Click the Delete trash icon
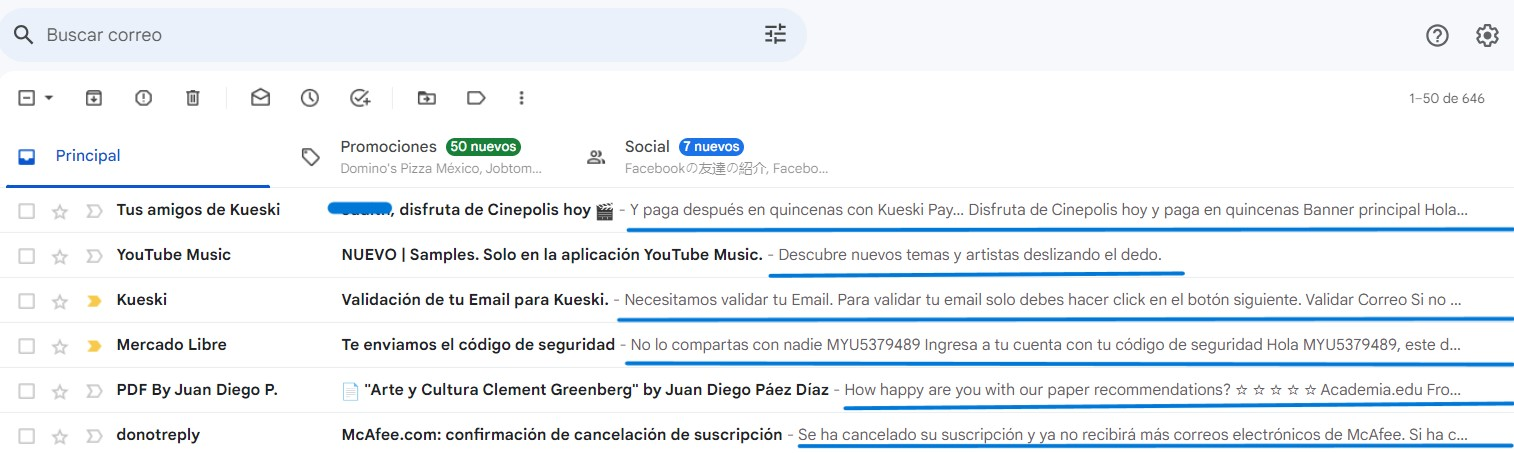 click(x=193, y=98)
